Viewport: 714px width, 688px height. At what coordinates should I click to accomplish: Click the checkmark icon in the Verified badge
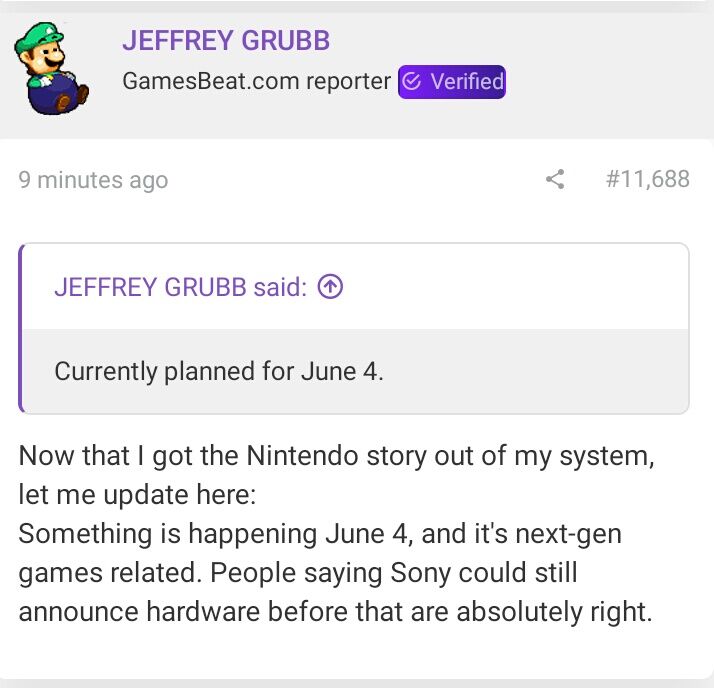[413, 81]
